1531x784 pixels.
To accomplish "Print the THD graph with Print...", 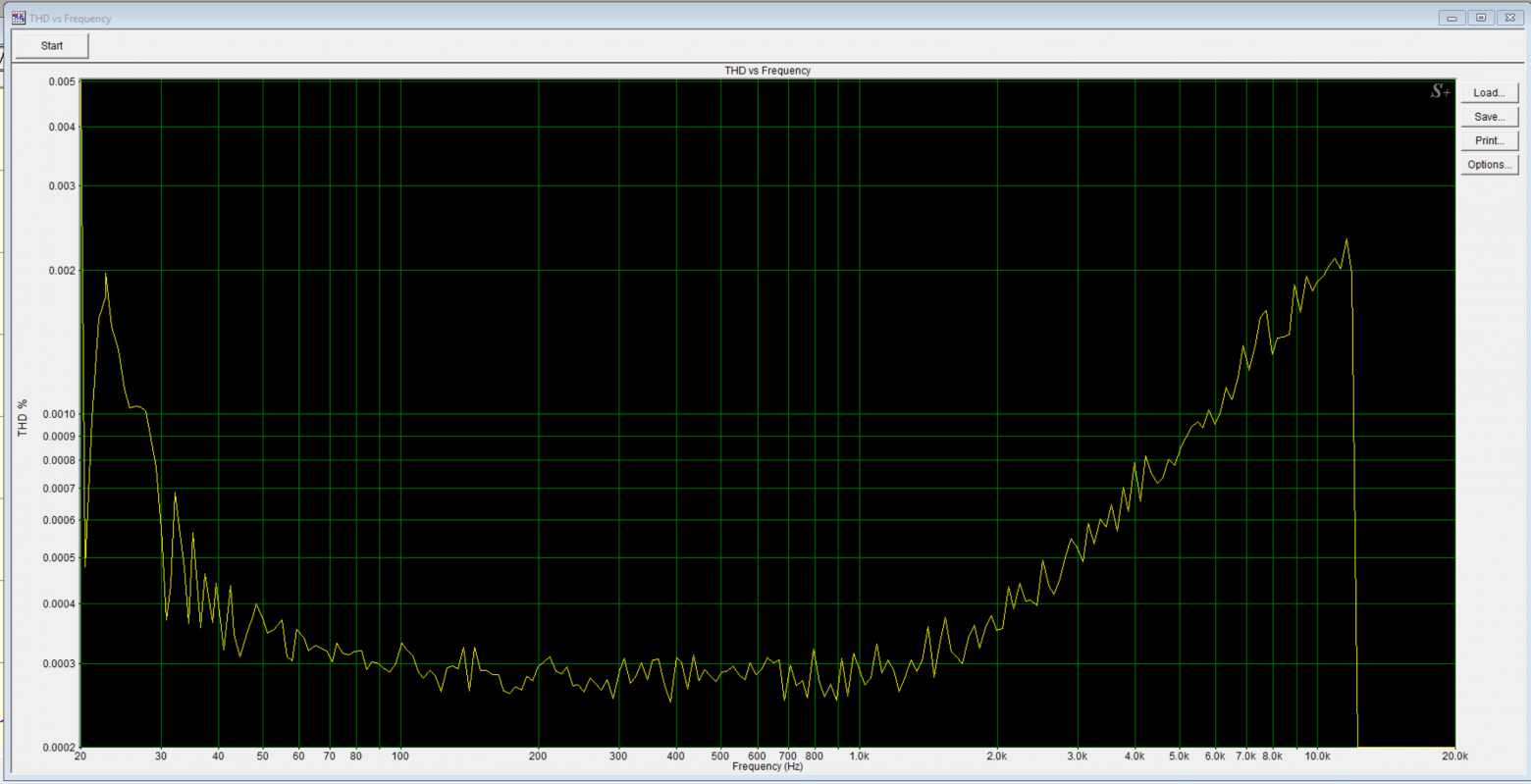I will [1489, 140].
